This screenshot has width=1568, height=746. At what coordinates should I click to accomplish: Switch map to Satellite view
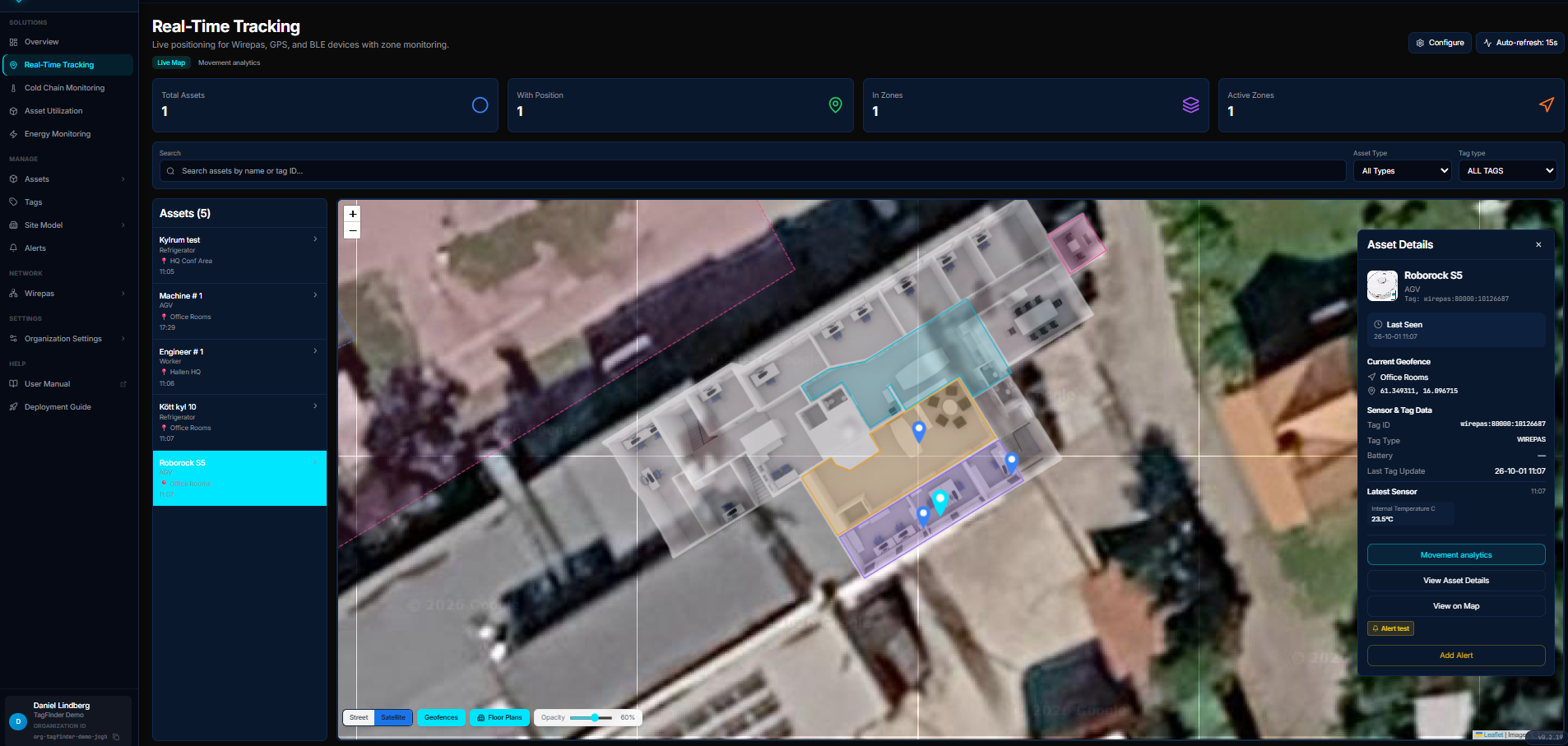point(393,718)
